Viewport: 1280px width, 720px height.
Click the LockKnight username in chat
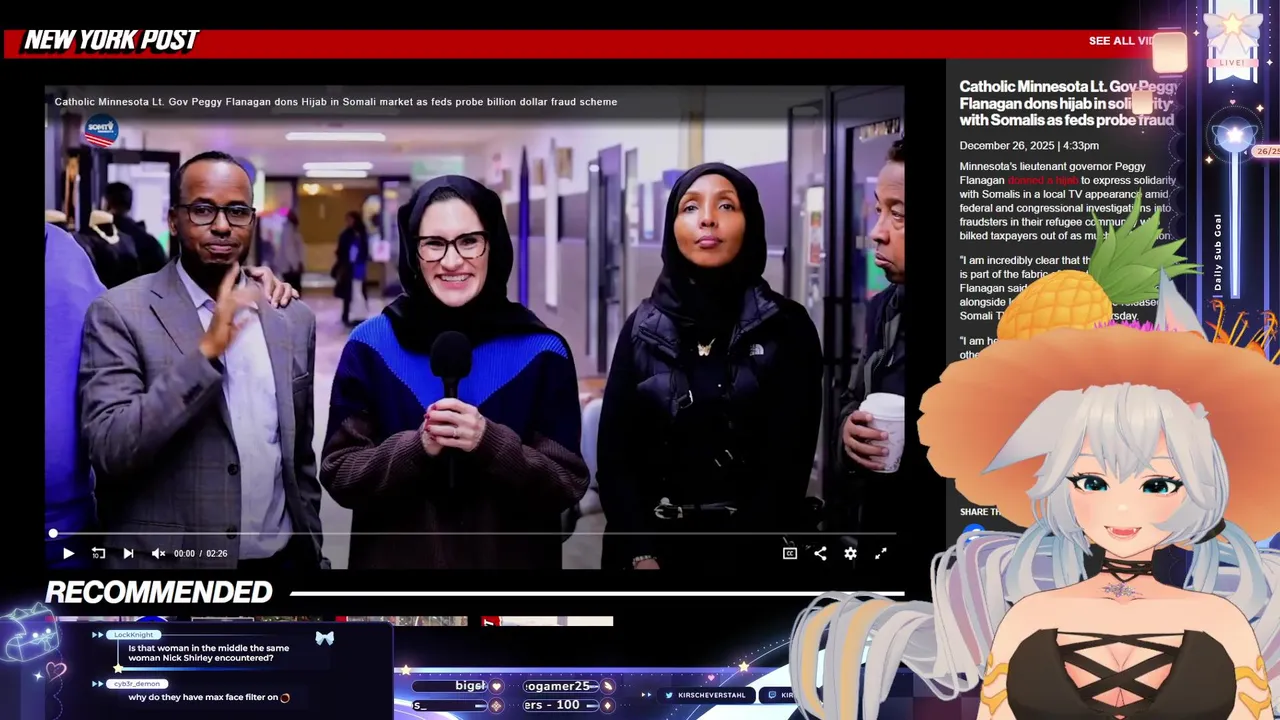(133, 635)
